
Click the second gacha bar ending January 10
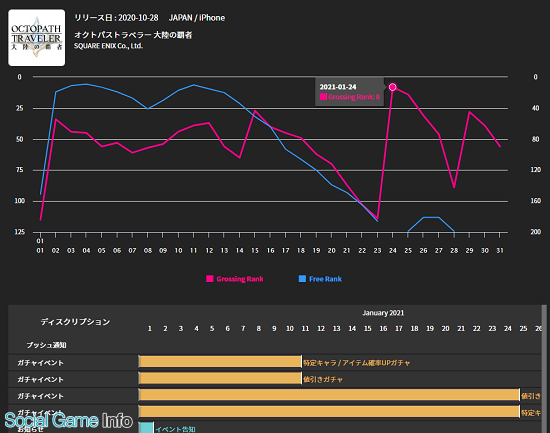click(x=220, y=378)
